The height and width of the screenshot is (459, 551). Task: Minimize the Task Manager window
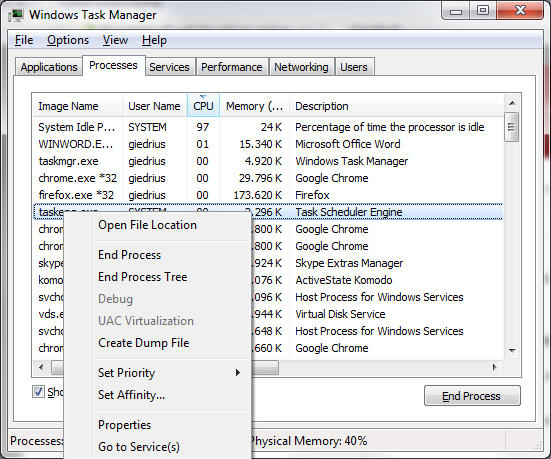(x=456, y=12)
